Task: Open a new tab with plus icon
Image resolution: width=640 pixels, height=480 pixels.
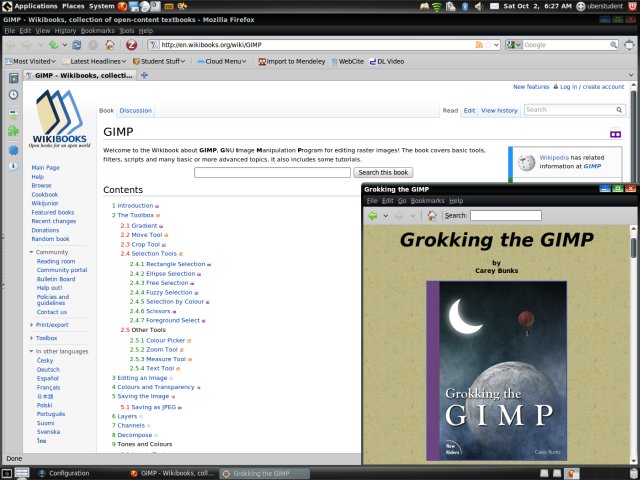Action: coord(144,75)
